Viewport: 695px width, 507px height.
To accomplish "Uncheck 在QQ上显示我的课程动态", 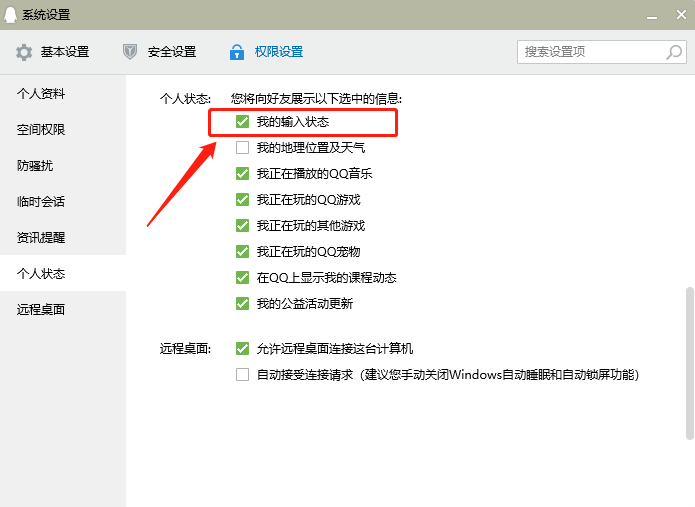I will coord(242,277).
